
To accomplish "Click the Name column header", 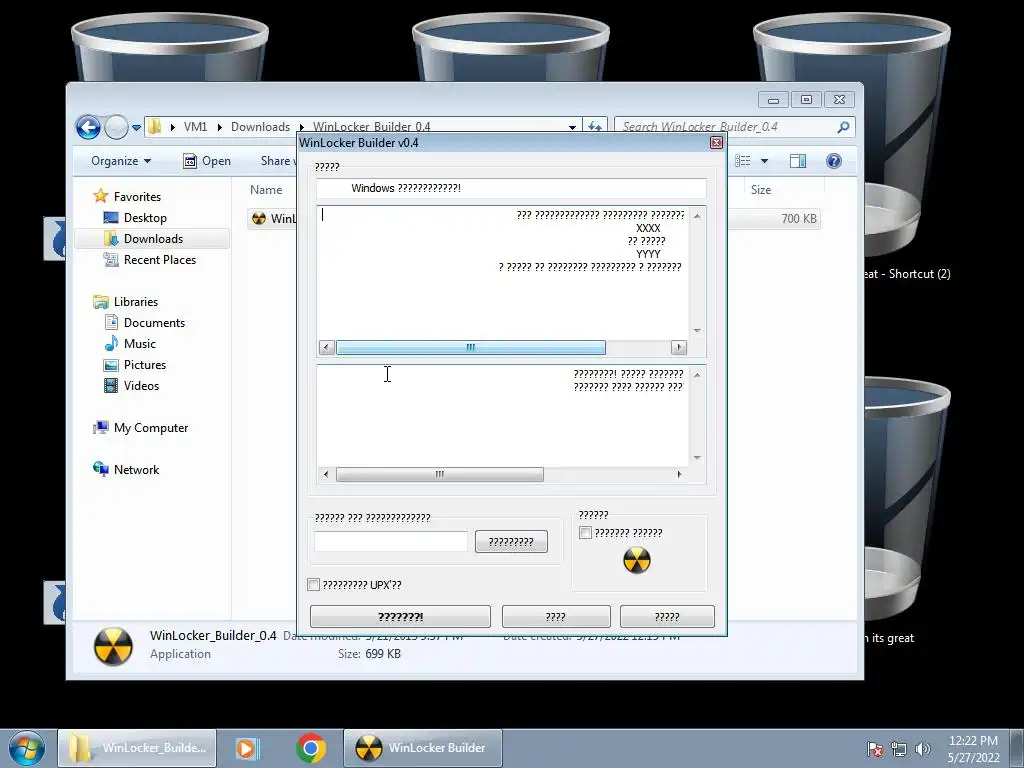I will point(266,189).
